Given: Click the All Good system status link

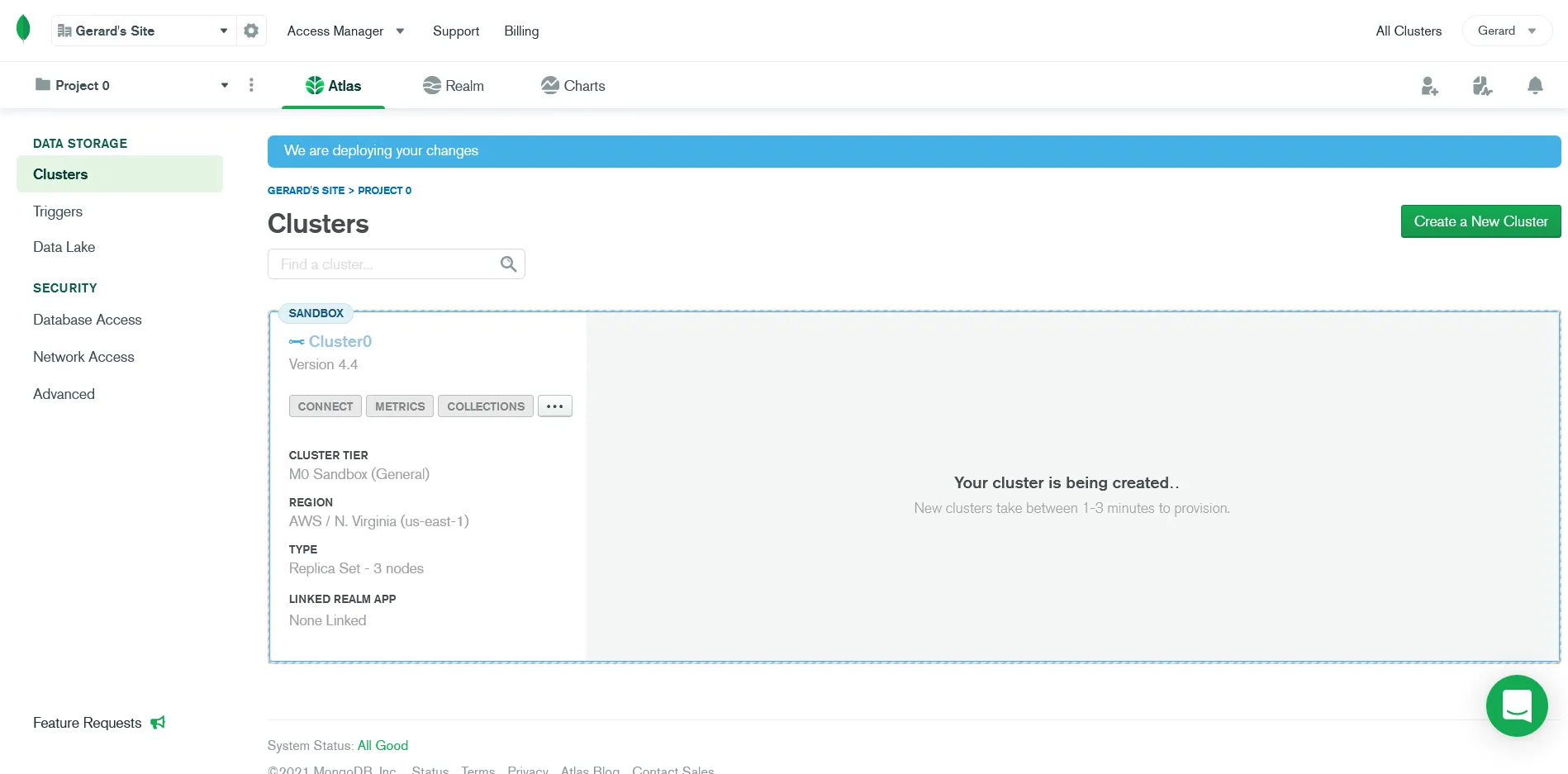Looking at the screenshot, I should [x=382, y=745].
